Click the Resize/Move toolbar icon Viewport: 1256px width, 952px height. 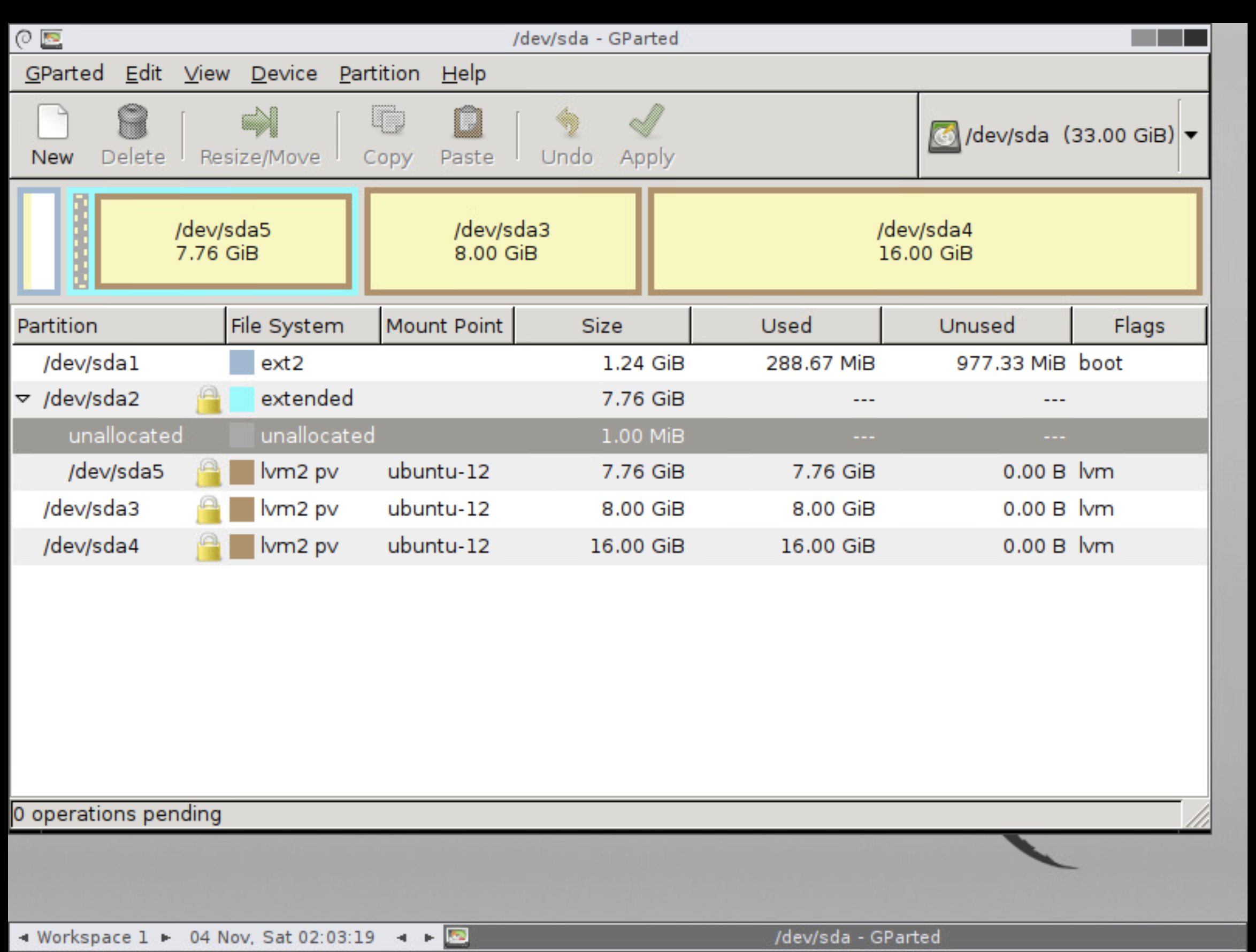259,122
